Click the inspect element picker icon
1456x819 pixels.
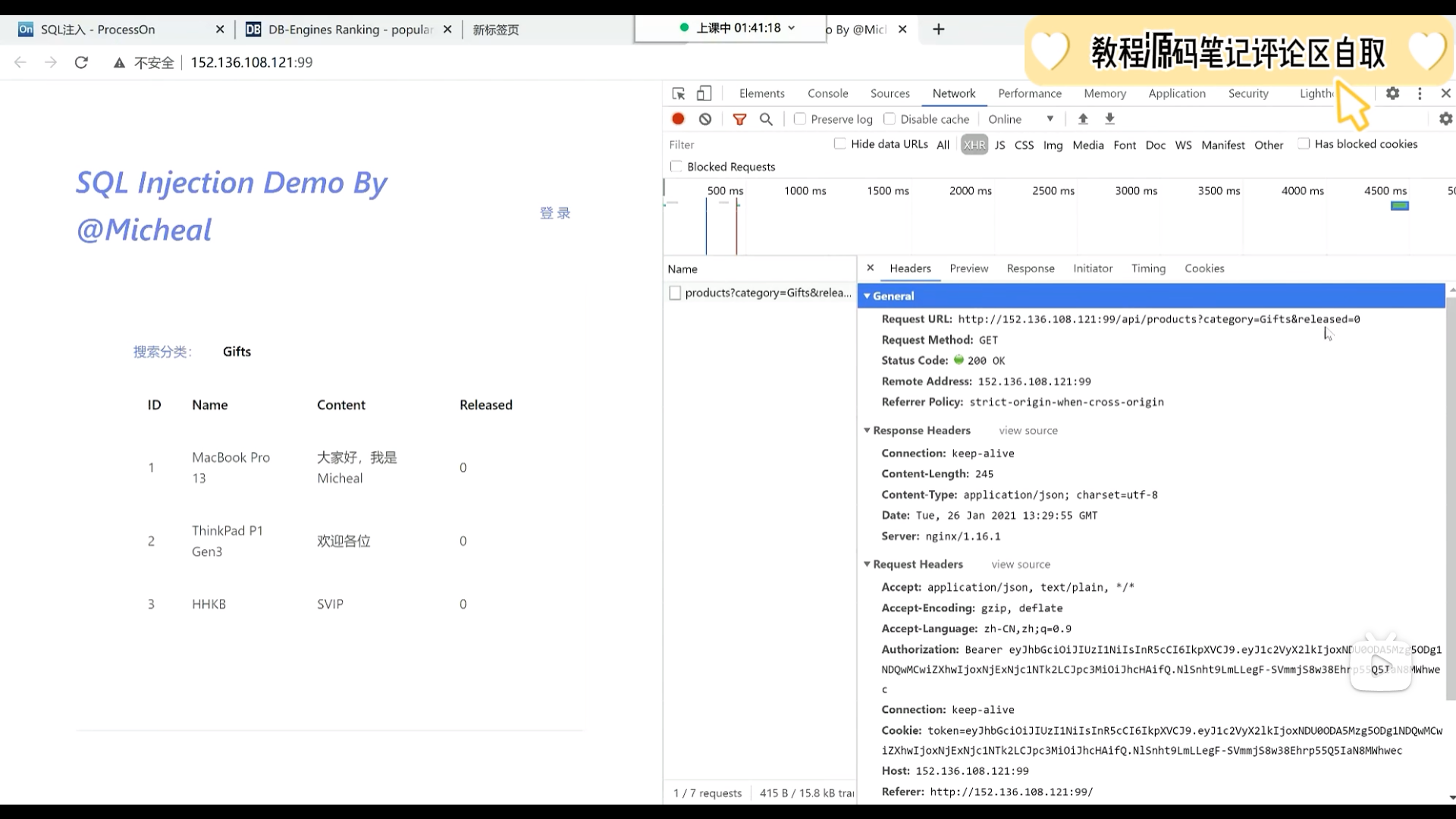[x=679, y=93]
